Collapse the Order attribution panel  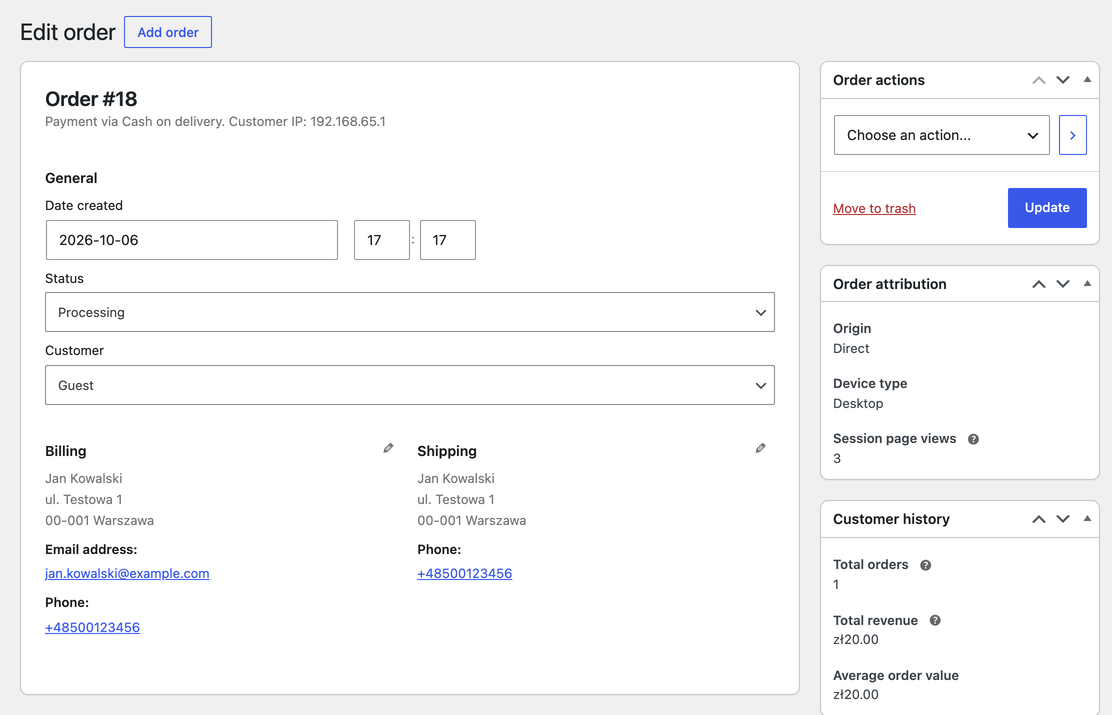[1087, 283]
